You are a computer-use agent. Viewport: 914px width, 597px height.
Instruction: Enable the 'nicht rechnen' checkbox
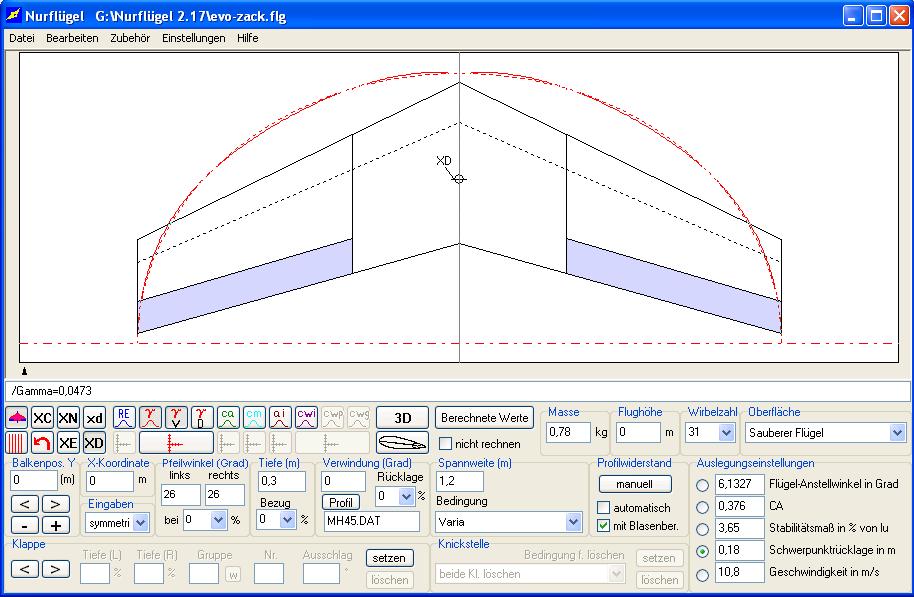(446, 444)
